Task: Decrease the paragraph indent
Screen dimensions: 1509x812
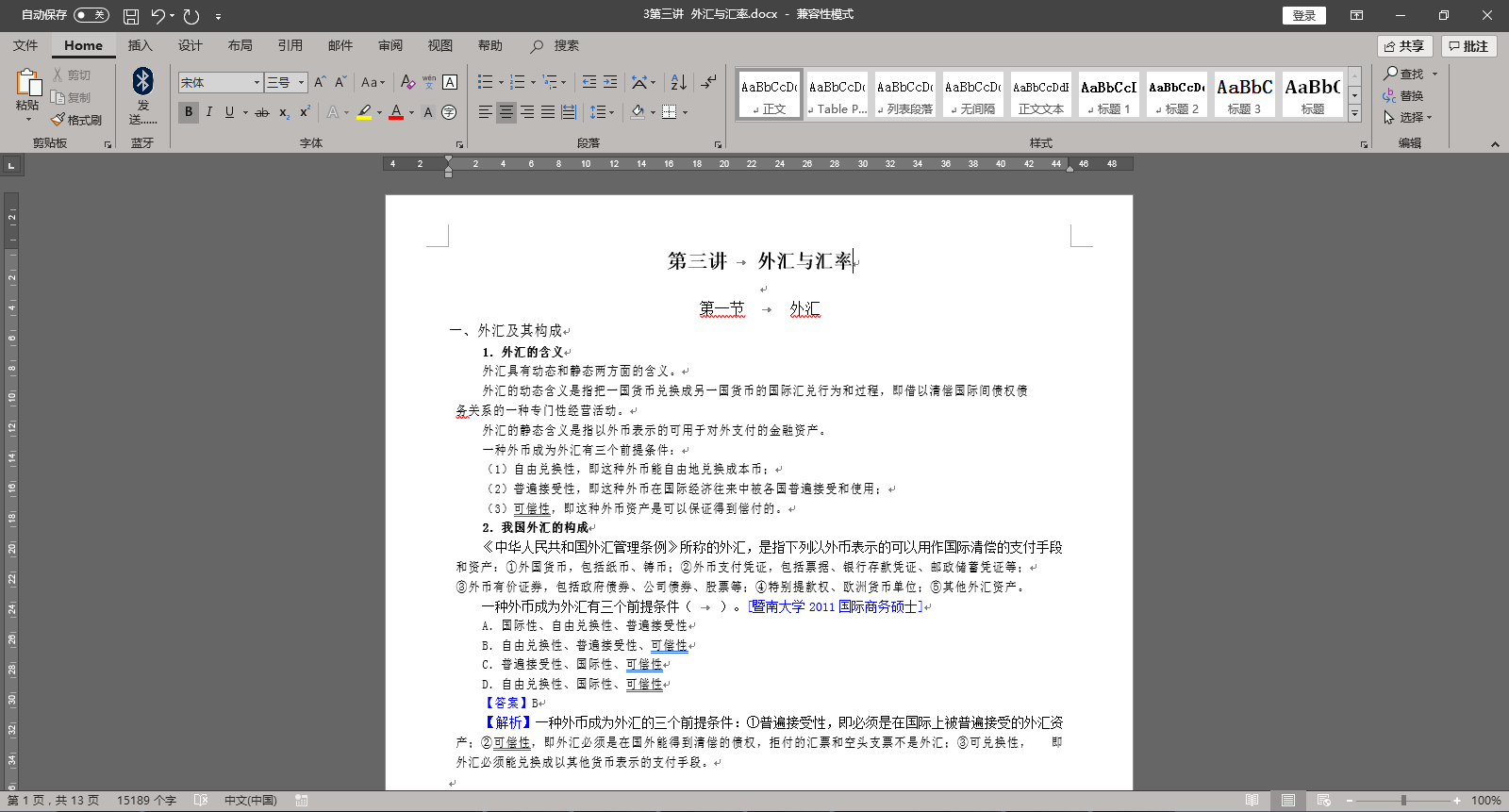Action: [x=589, y=82]
